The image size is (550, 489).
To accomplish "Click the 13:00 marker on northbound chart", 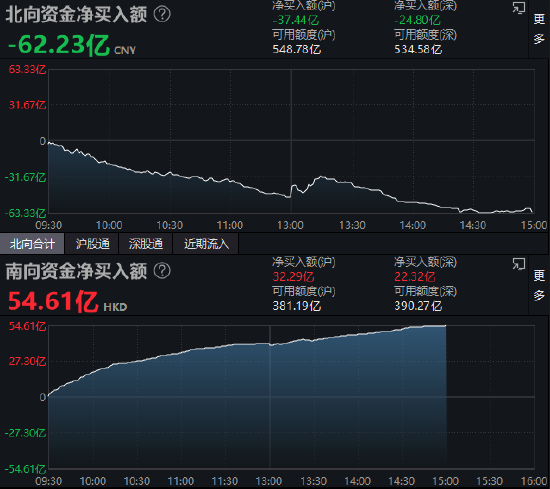I will pyautogui.click(x=290, y=225).
